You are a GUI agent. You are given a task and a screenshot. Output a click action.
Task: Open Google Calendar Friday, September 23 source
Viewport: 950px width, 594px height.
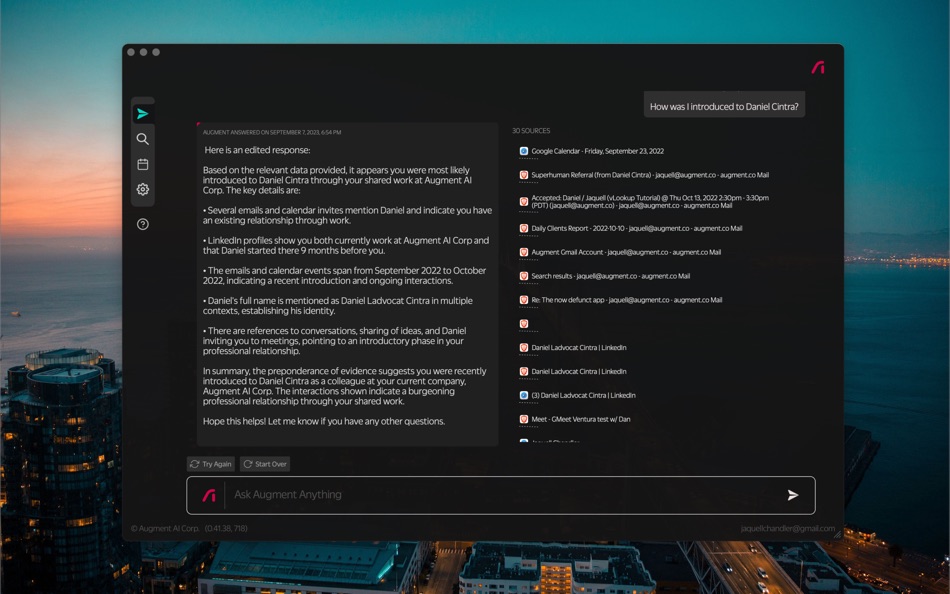597,151
